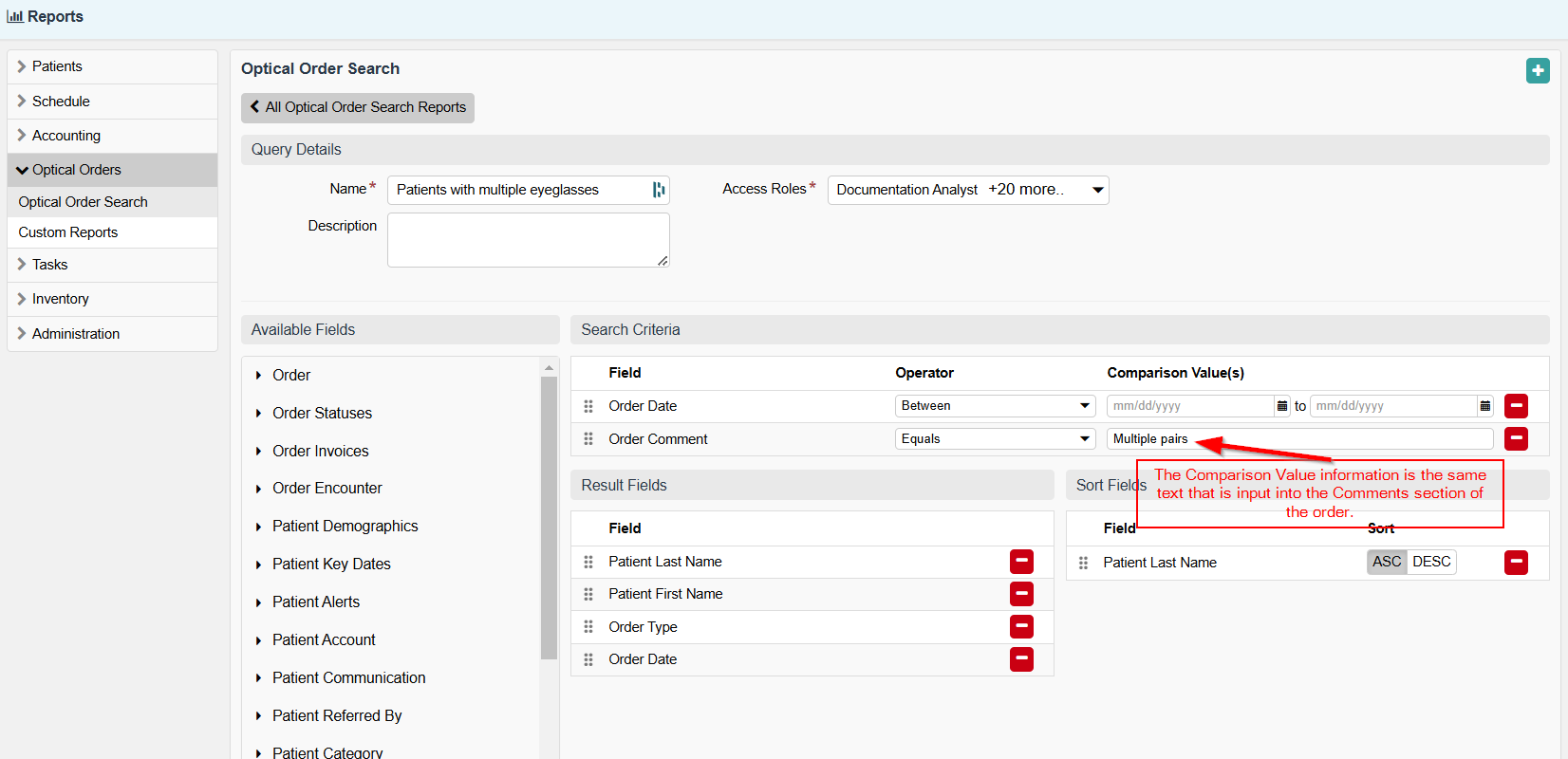Set sort order to ASC
Viewport: 1568px width, 759px height.
(1387, 562)
